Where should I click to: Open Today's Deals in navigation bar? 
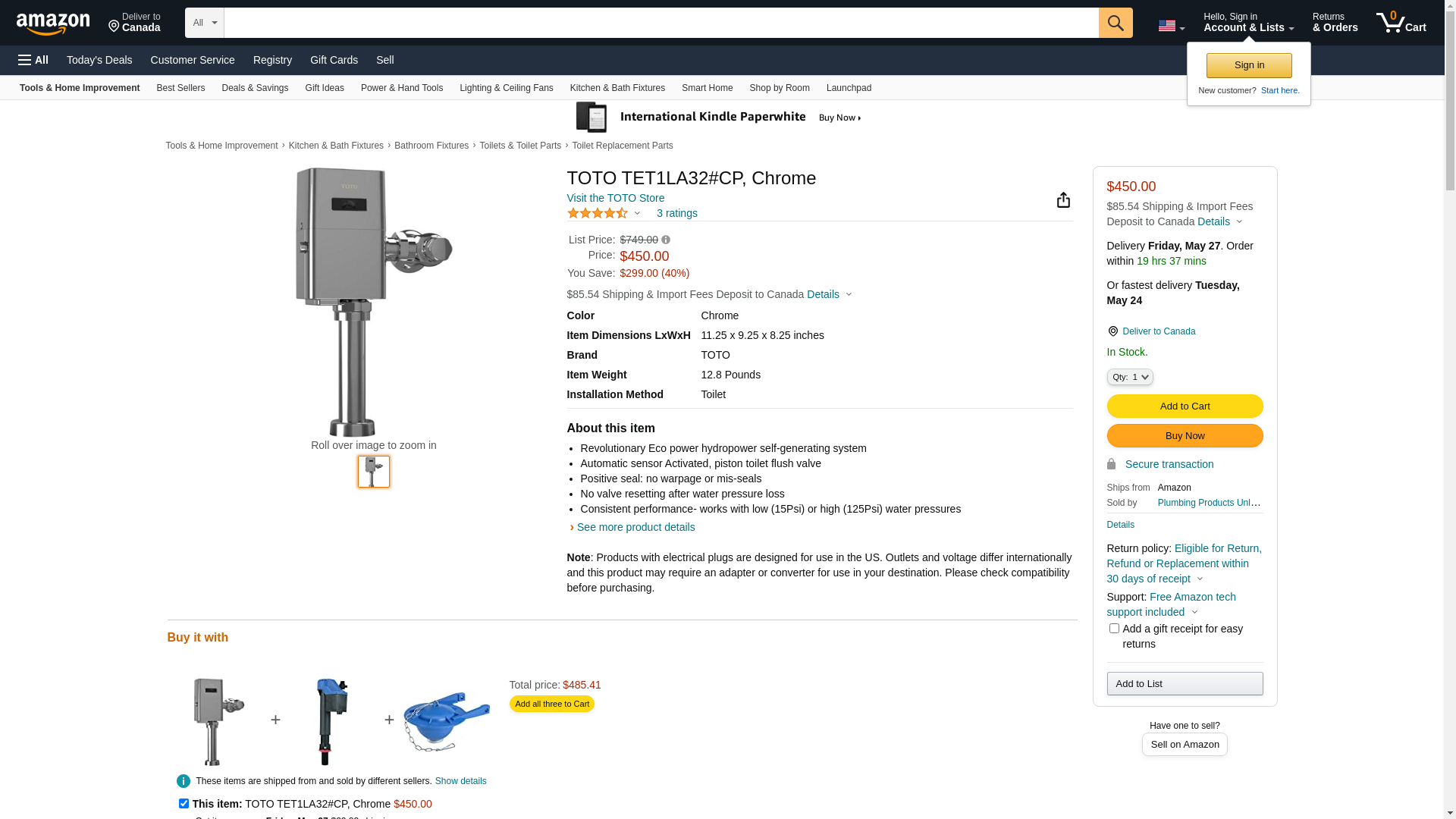pyautogui.click(x=99, y=60)
